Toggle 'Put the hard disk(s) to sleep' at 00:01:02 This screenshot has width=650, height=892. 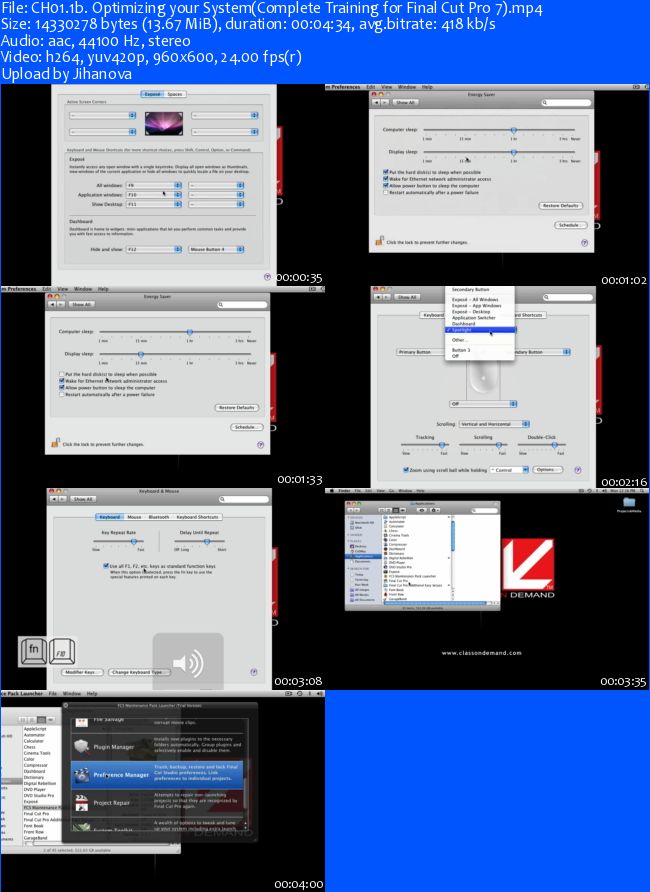point(386,172)
